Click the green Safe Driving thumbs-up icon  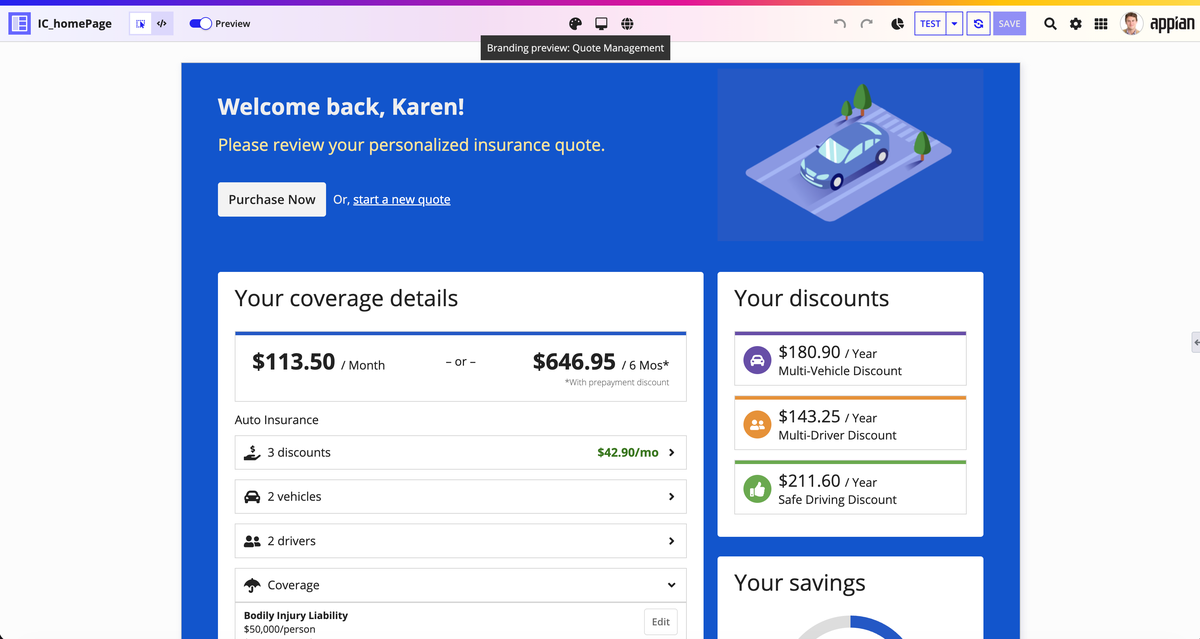(757, 489)
